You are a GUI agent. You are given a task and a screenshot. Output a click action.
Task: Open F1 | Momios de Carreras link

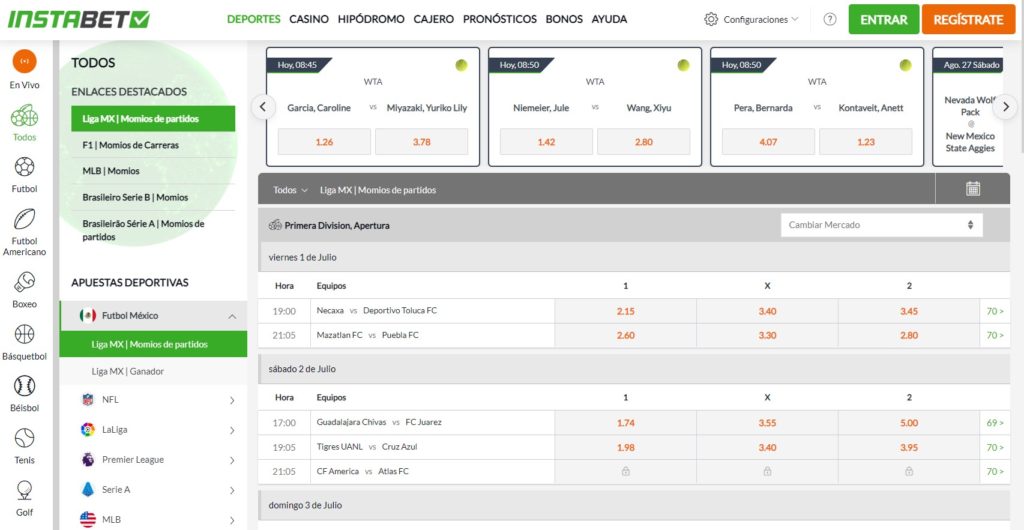point(130,145)
